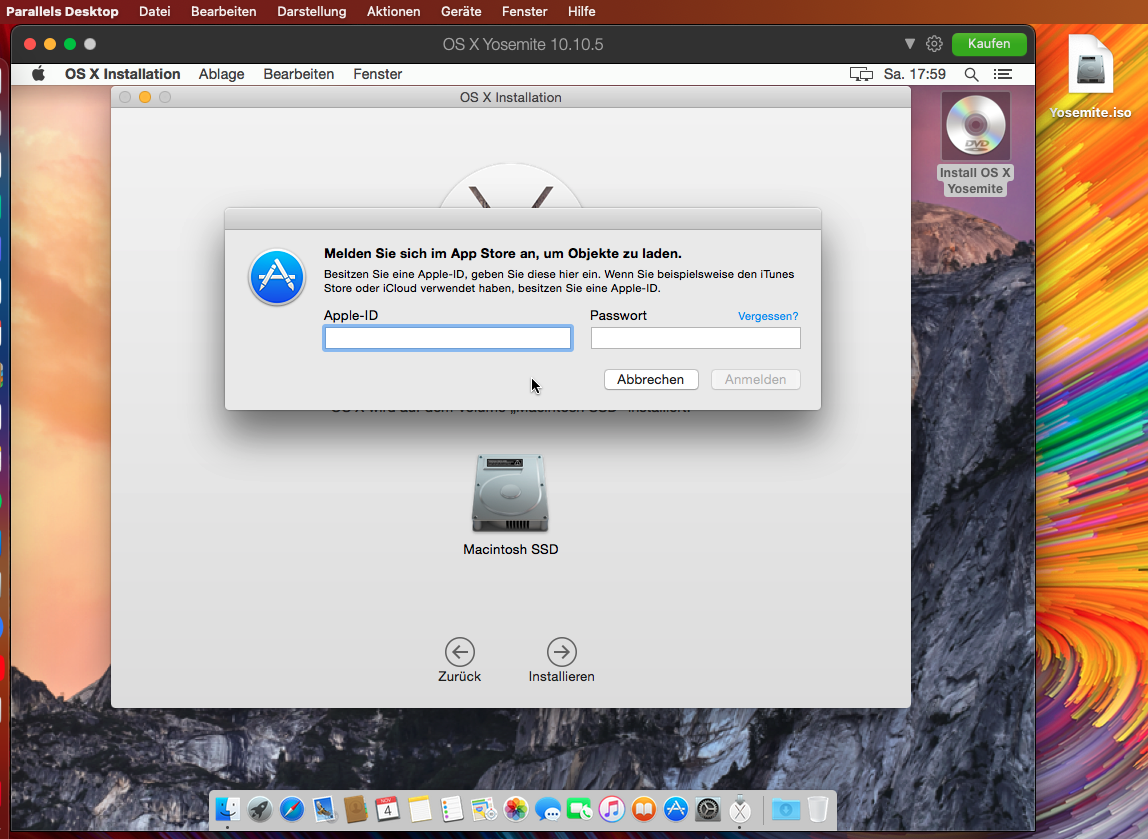Open the Parallels Bearbeiten menu

(x=223, y=12)
